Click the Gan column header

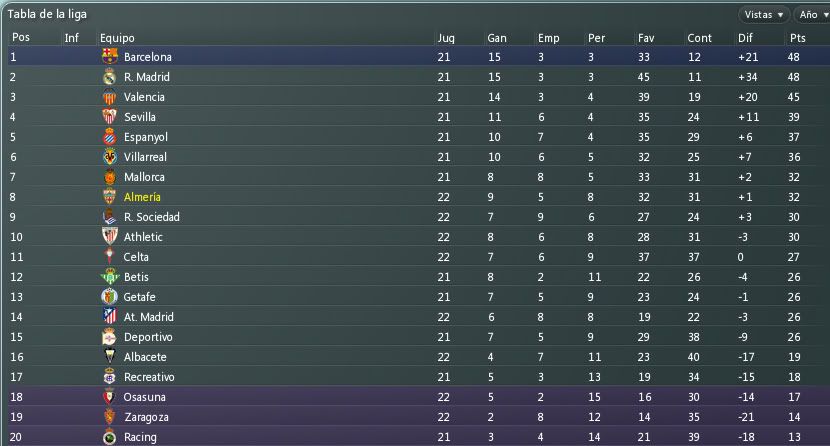(x=497, y=38)
